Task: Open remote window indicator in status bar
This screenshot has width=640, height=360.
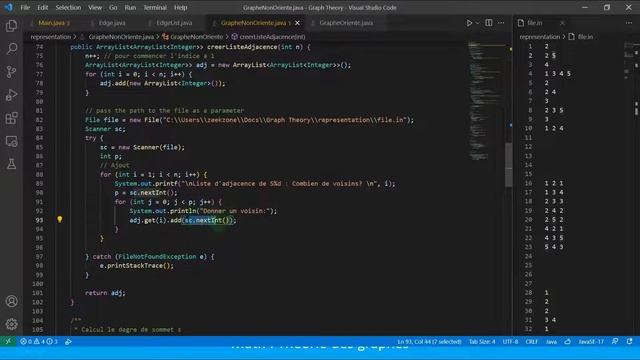Action: coord(8,341)
